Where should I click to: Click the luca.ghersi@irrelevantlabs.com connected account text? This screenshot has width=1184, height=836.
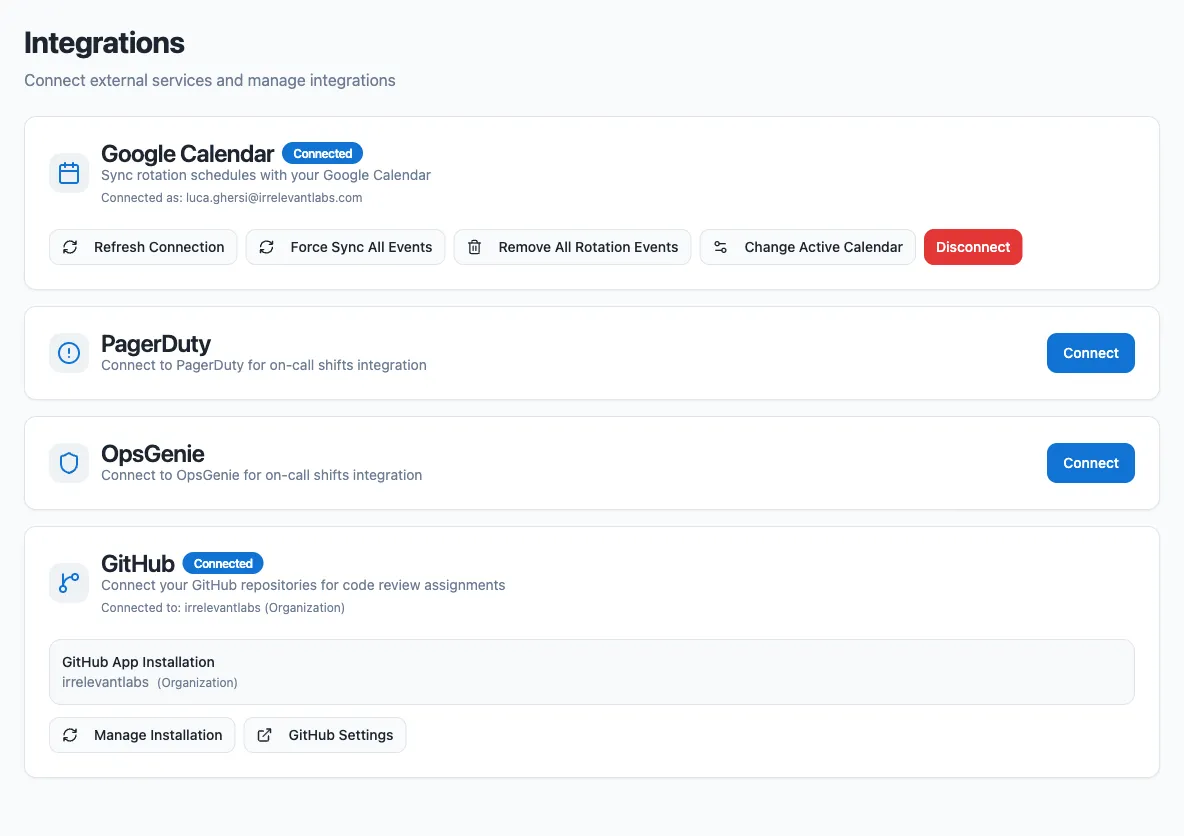[274, 198]
